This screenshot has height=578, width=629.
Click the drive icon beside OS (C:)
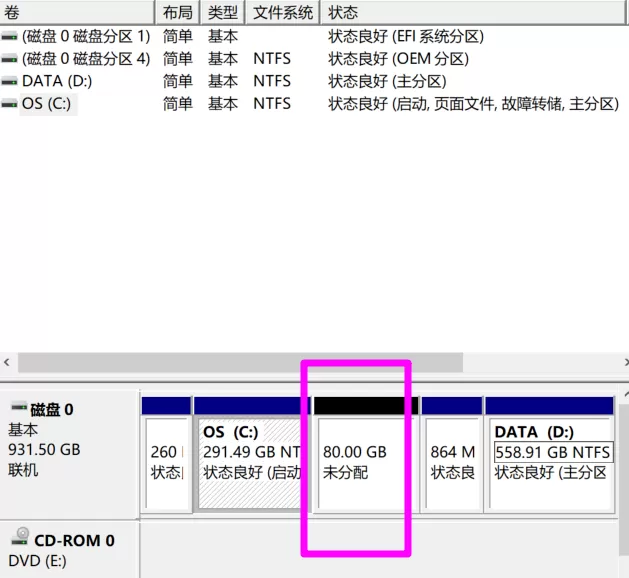(9, 104)
